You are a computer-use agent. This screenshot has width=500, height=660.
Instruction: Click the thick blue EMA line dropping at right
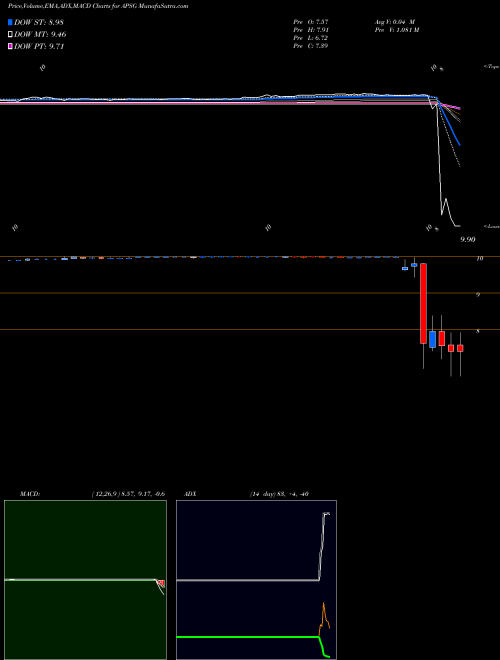[x=449, y=124]
